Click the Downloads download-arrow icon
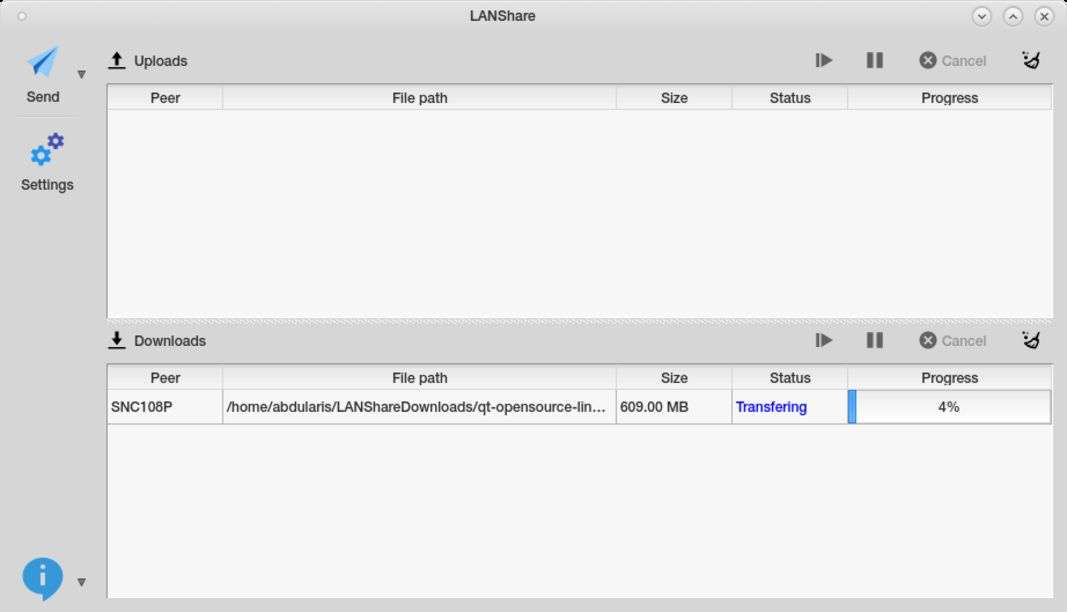The width and height of the screenshot is (1067, 612). click(x=117, y=340)
